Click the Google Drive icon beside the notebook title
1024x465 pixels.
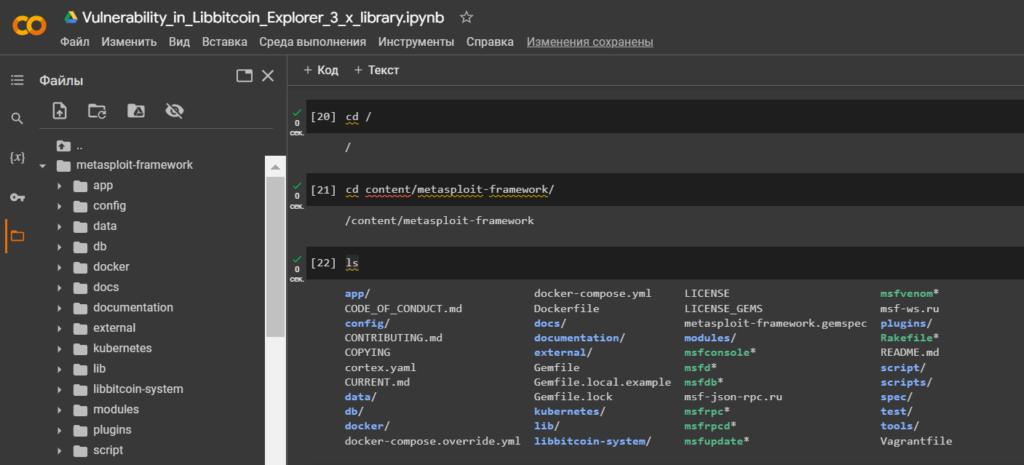pyautogui.click(x=71, y=18)
